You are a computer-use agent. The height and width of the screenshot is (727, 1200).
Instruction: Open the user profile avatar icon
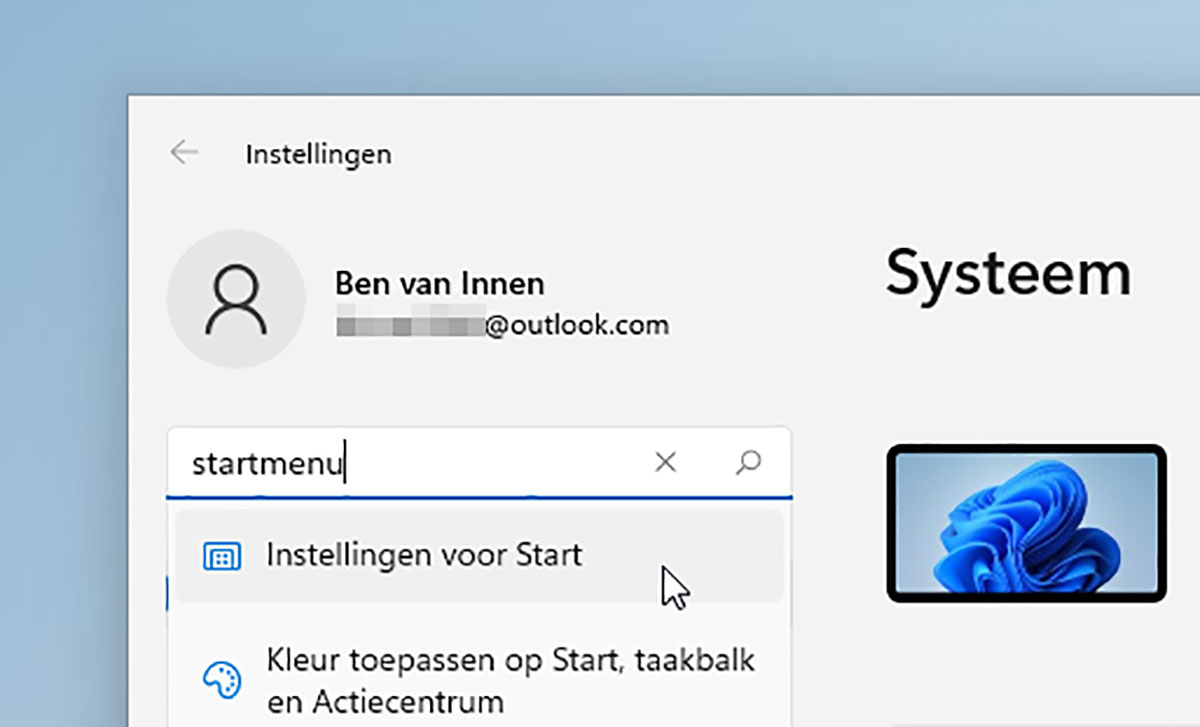tap(236, 299)
